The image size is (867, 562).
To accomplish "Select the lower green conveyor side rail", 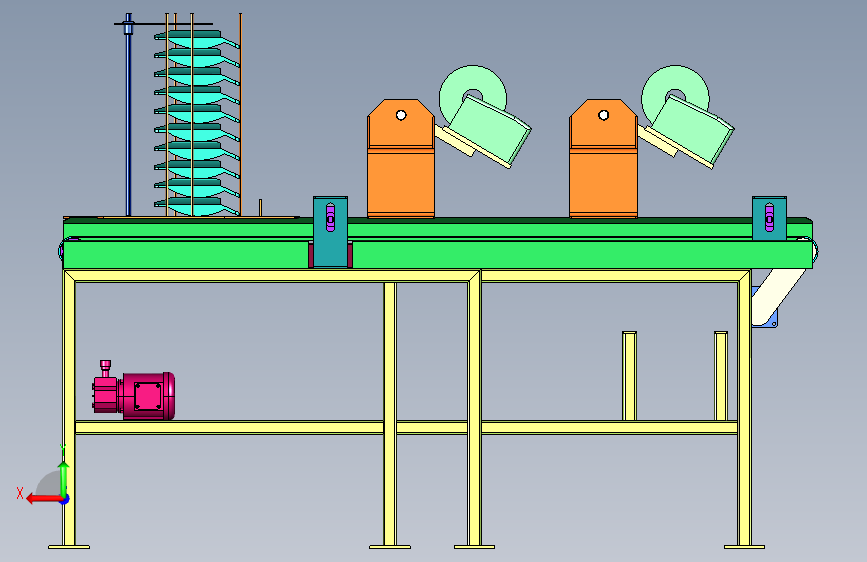I will tap(438, 254).
